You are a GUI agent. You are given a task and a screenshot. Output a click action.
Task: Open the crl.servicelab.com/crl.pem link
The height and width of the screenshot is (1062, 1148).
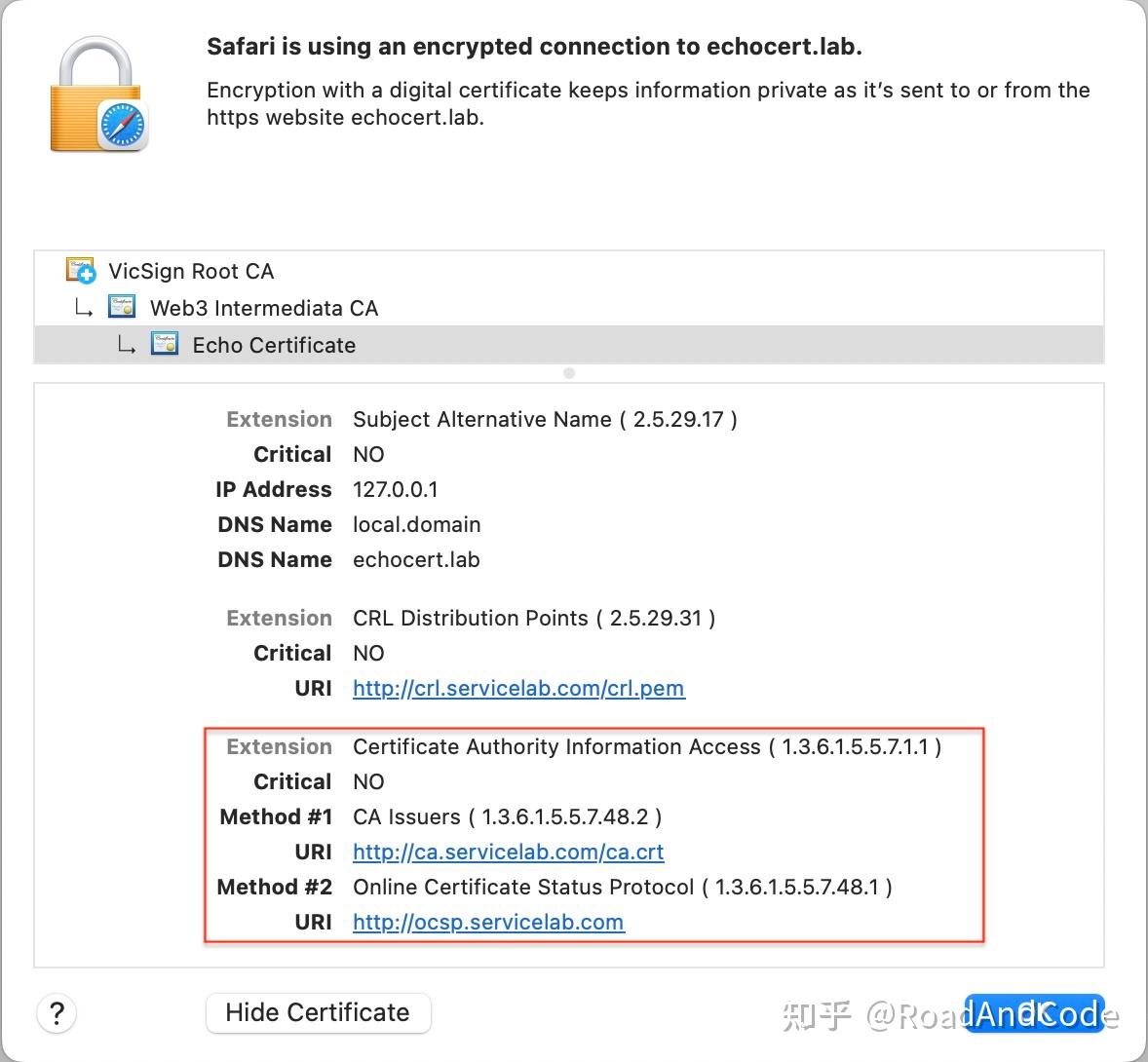[x=518, y=688]
